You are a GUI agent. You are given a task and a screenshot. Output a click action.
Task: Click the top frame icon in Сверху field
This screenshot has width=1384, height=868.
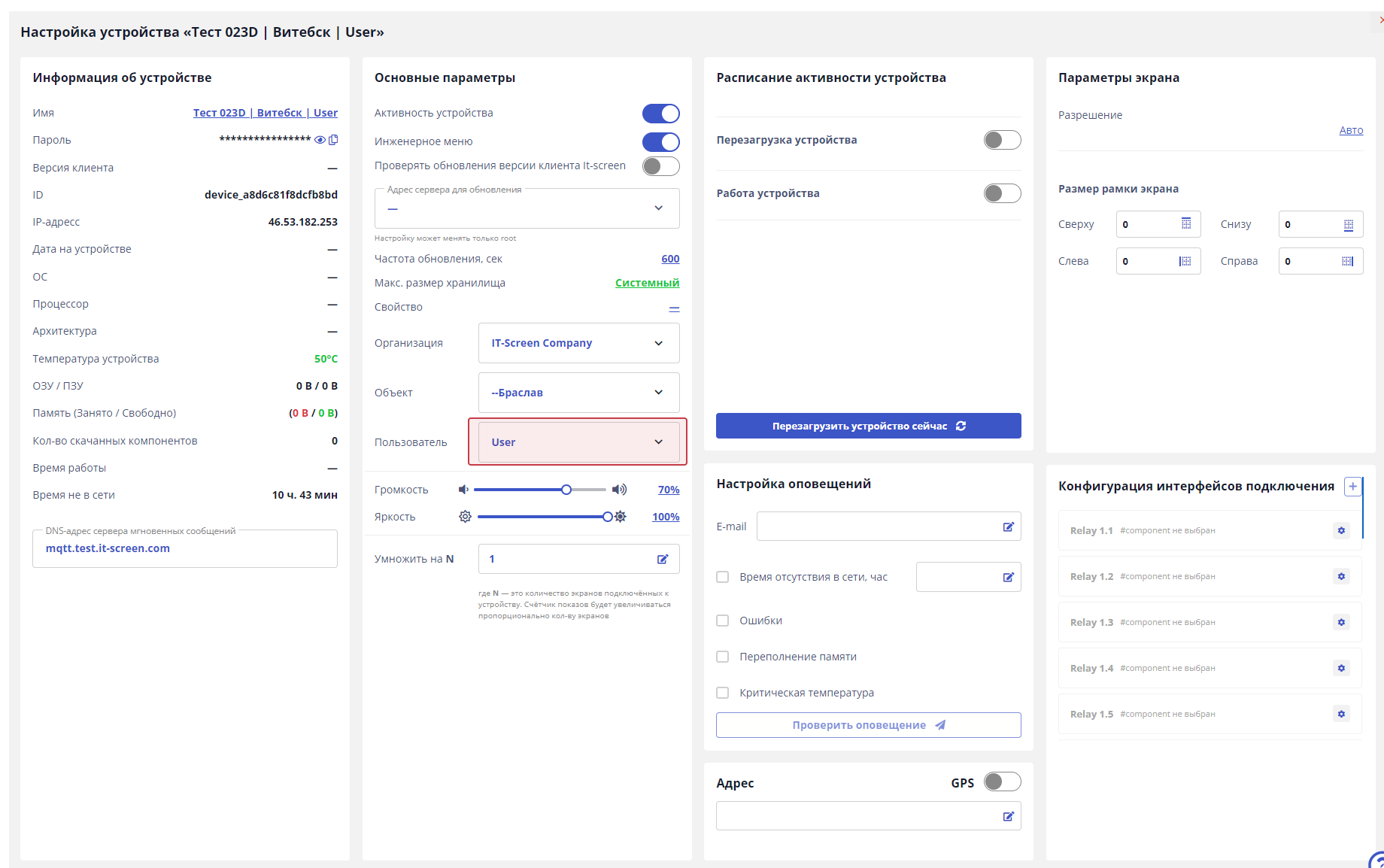click(1186, 223)
